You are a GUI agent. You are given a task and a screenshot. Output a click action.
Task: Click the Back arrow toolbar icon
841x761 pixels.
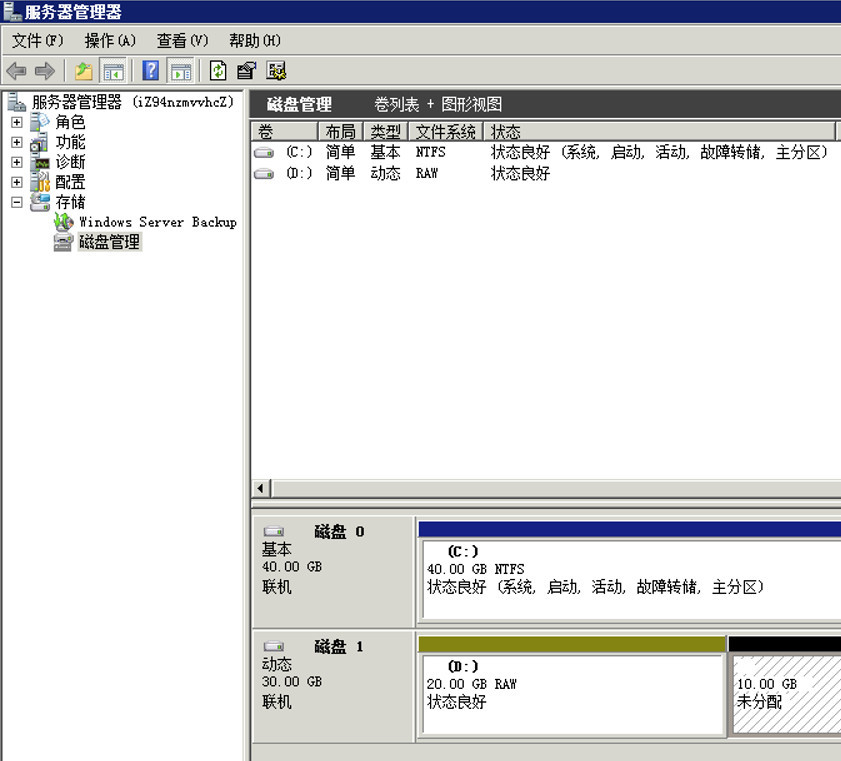pos(17,71)
